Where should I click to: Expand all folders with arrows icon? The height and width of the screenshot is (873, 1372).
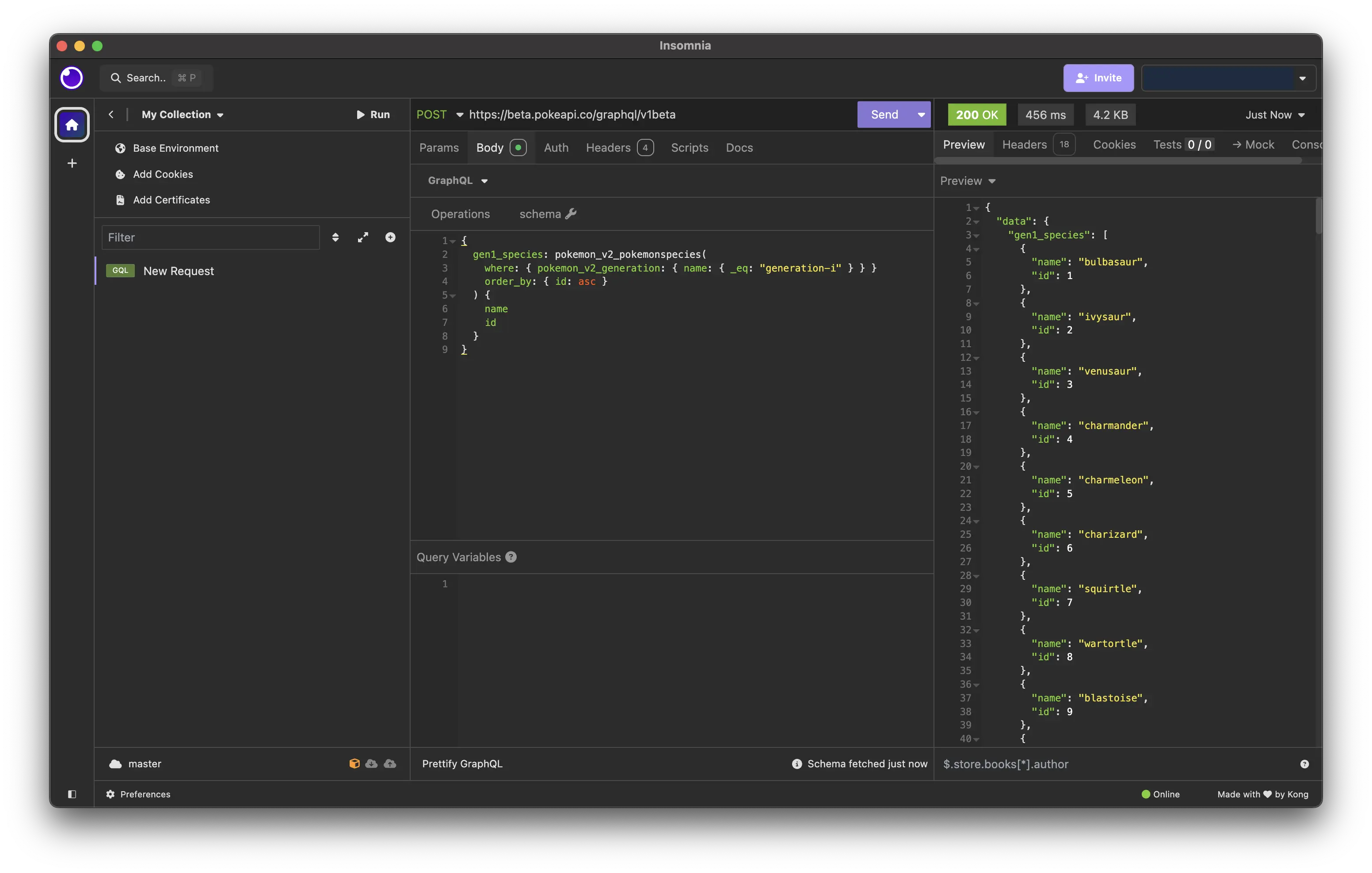pyautogui.click(x=363, y=237)
